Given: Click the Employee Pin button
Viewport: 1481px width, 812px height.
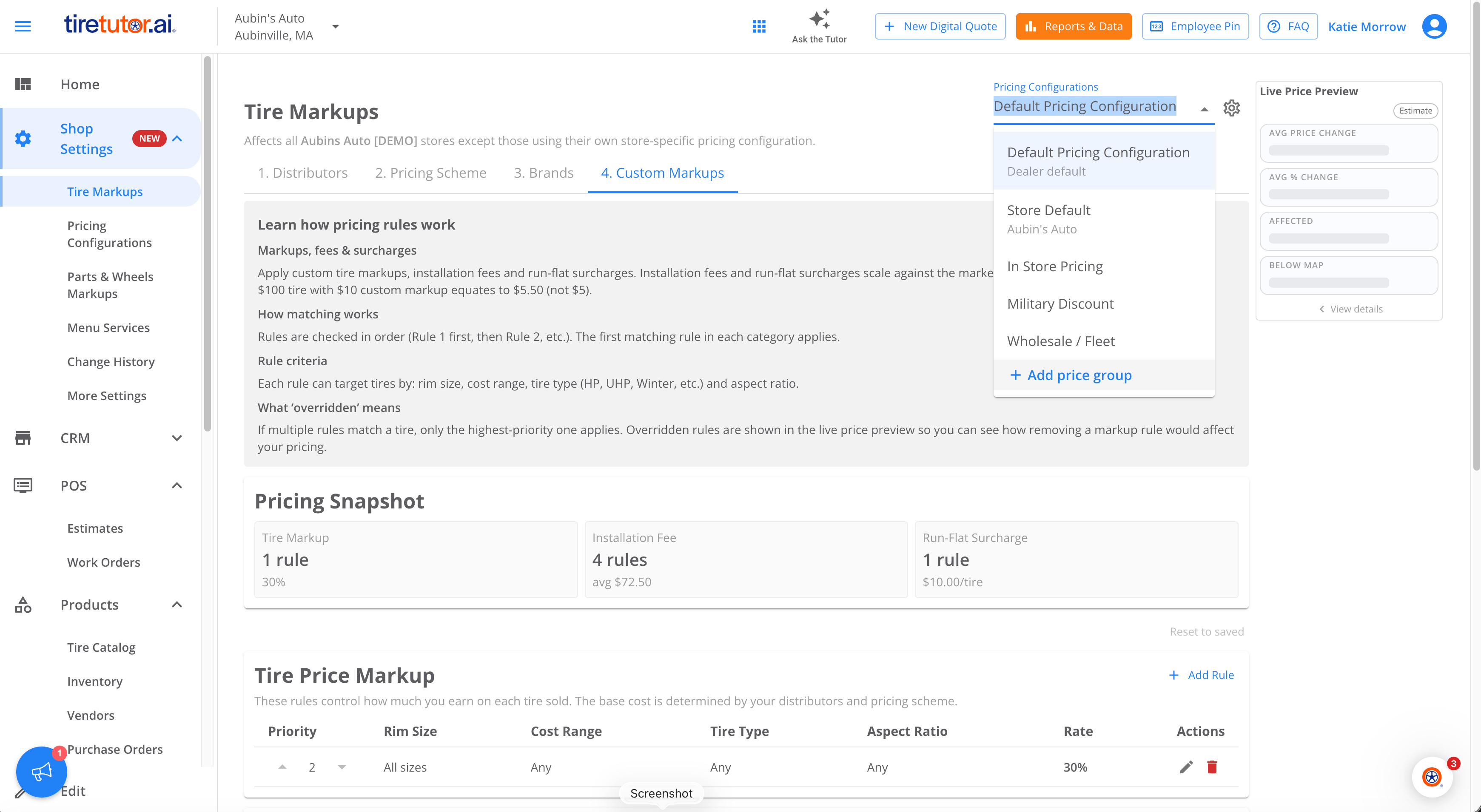Looking at the screenshot, I should click(x=1195, y=26).
